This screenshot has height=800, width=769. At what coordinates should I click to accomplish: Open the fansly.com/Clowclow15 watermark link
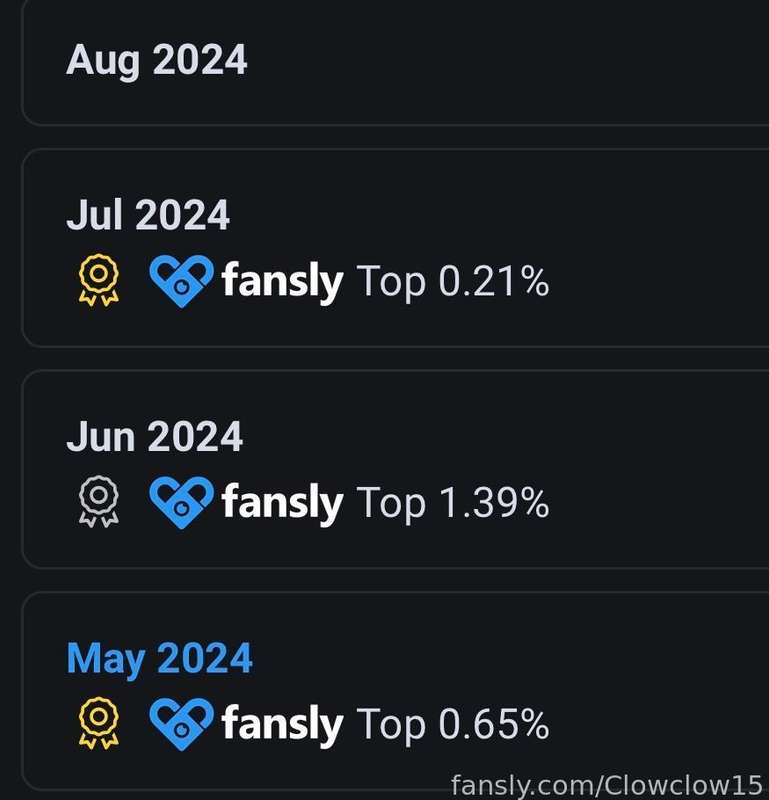tap(607, 785)
